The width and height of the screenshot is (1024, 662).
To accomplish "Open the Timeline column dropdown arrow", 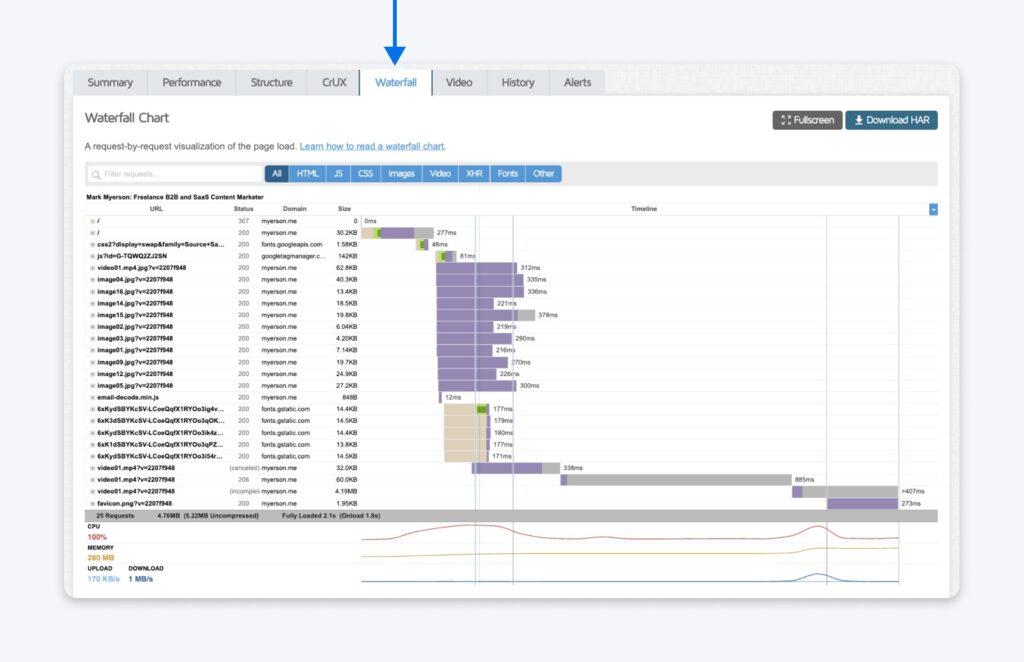I will [932, 209].
